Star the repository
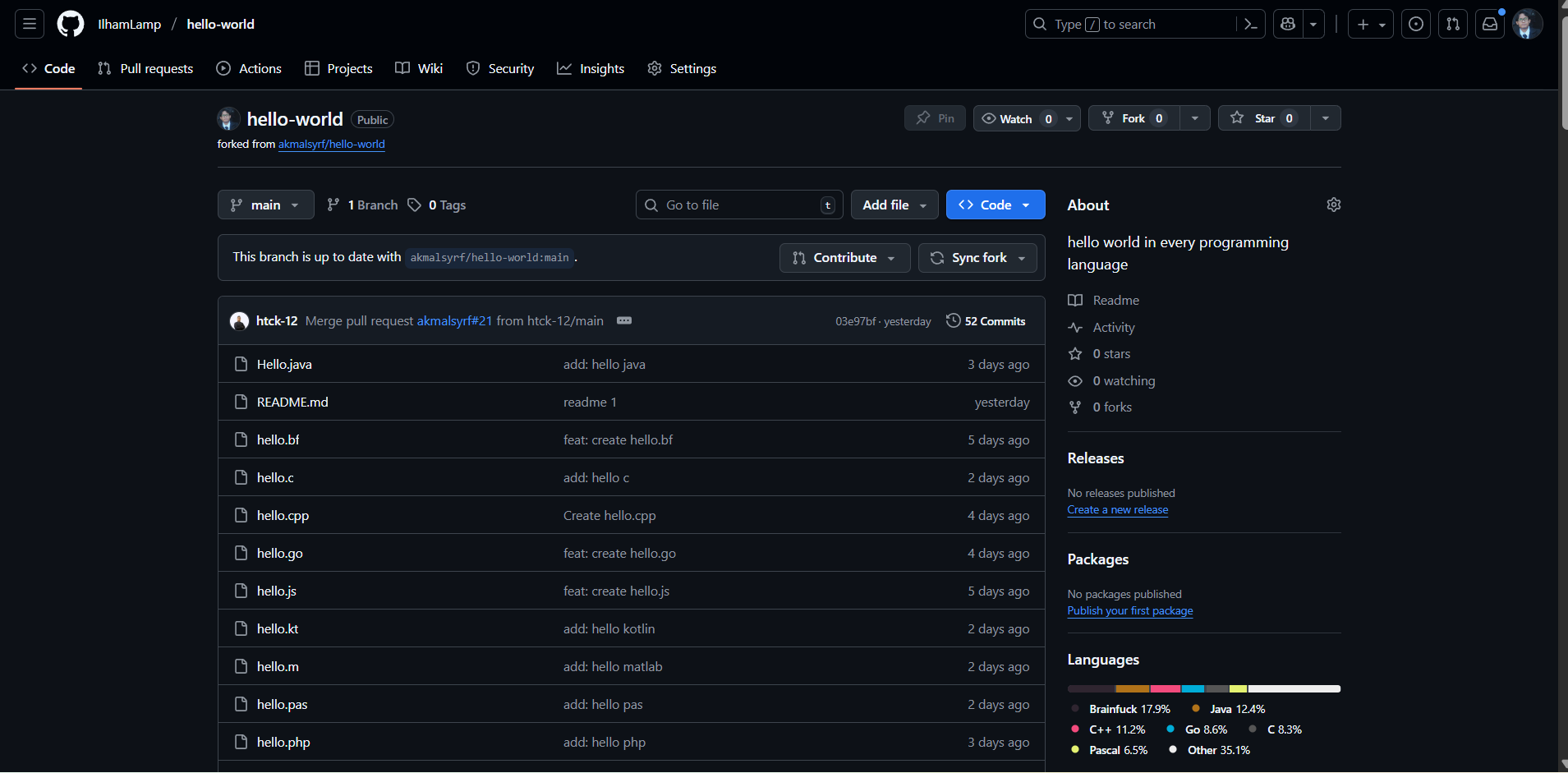Screen dimensions: 1568x773 1264,117
